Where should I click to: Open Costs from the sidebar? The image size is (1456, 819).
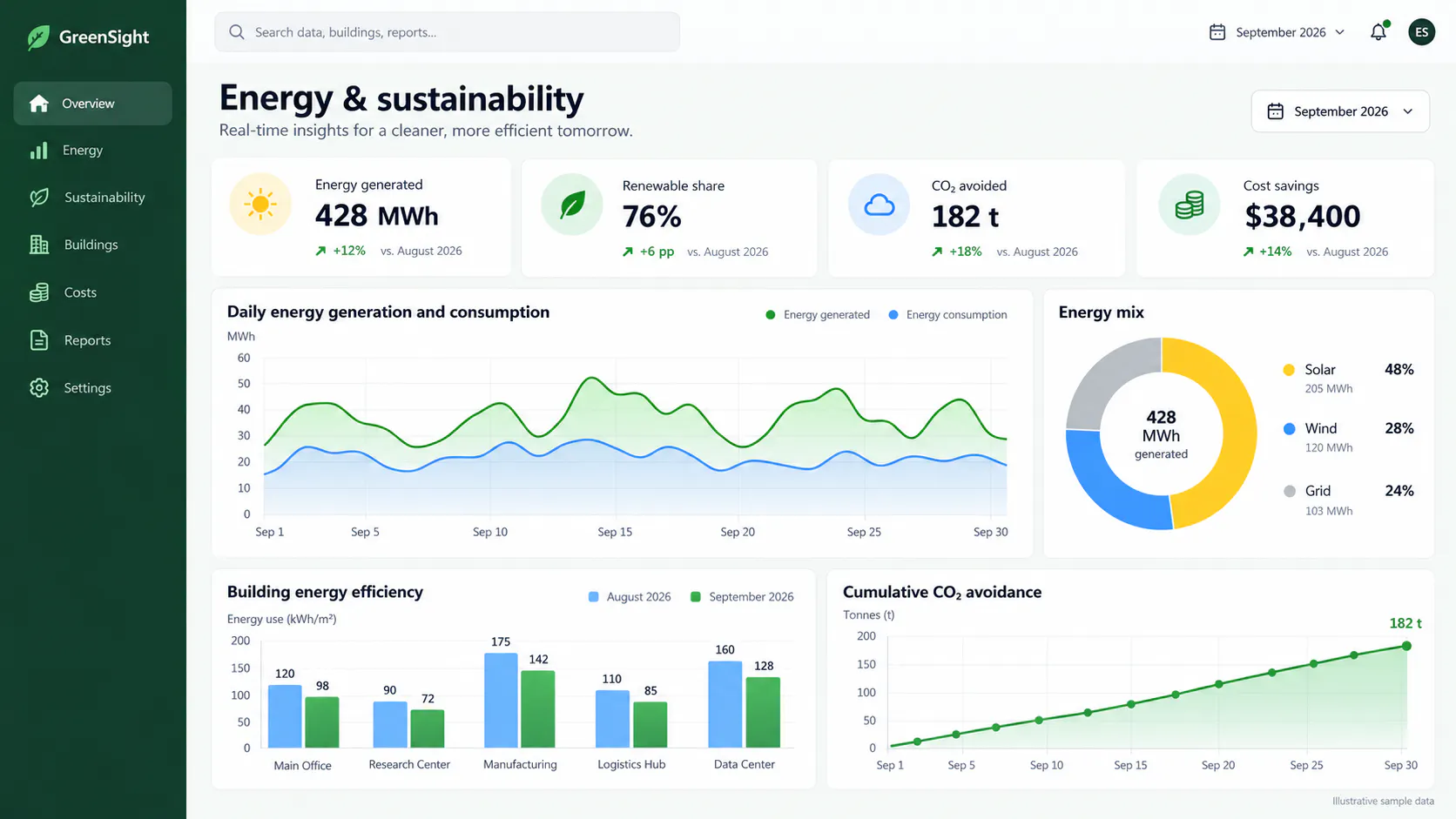(92, 292)
